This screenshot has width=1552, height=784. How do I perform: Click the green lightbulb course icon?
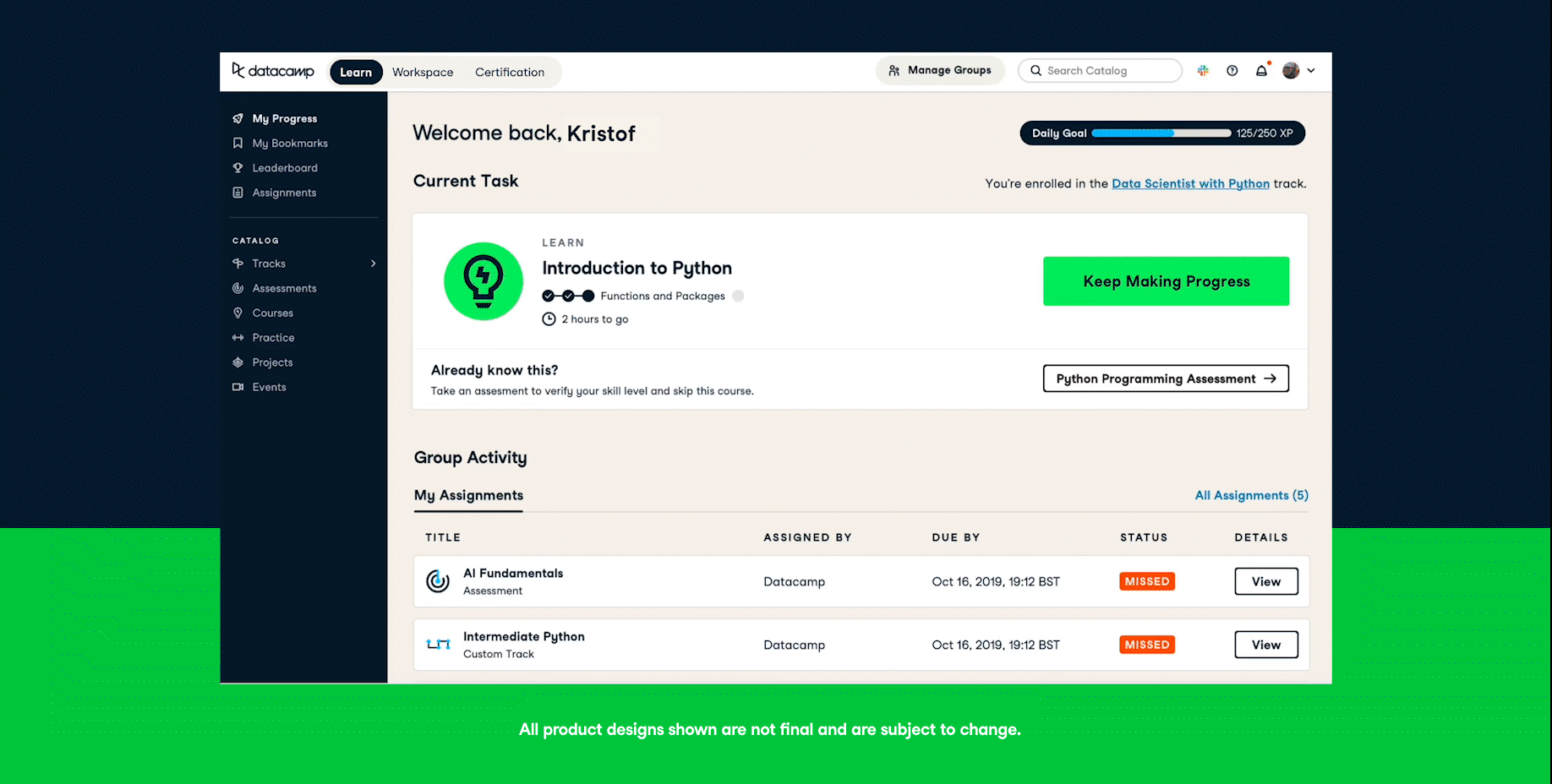coord(484,281)
